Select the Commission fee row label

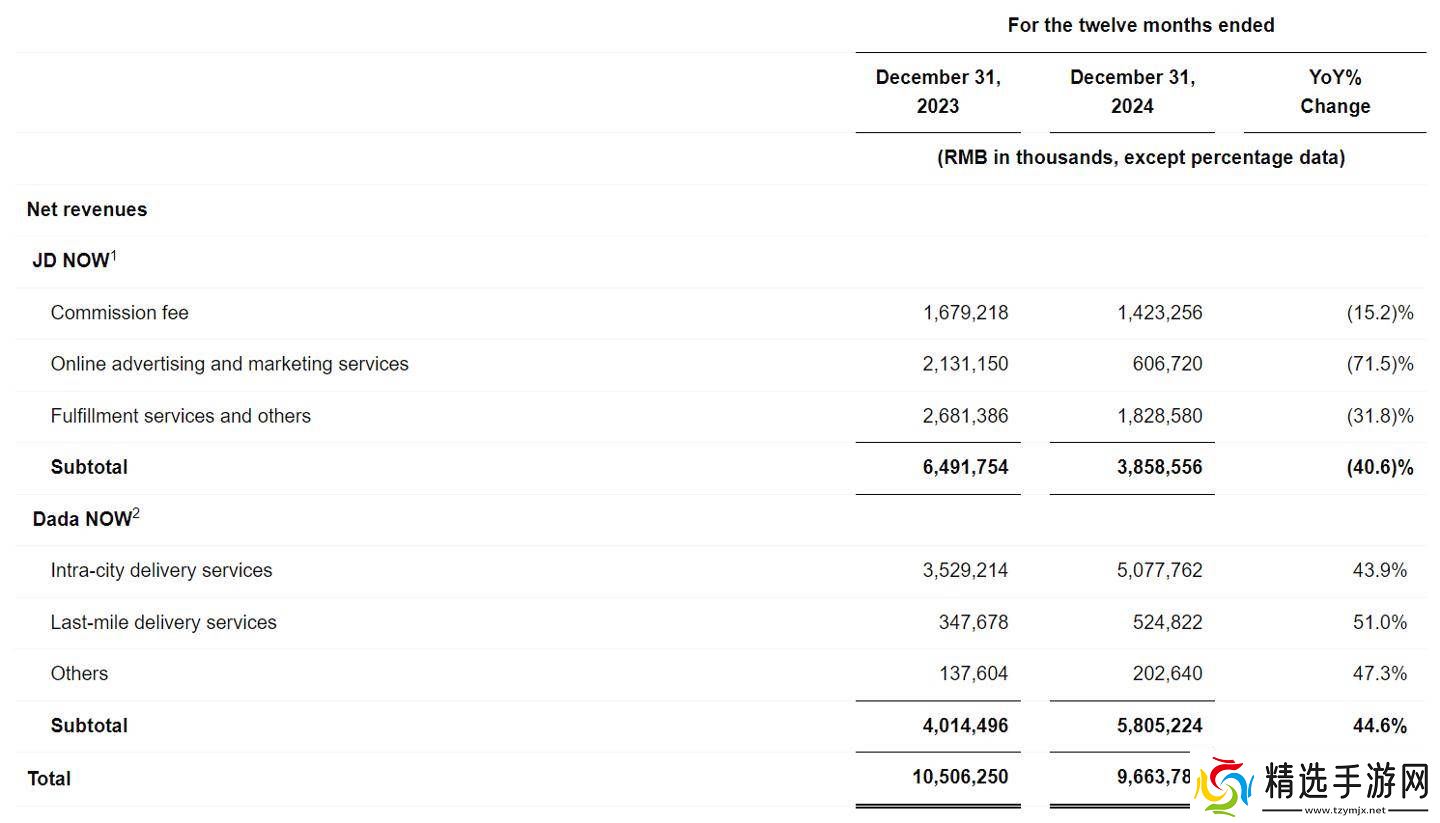(119, 312)
